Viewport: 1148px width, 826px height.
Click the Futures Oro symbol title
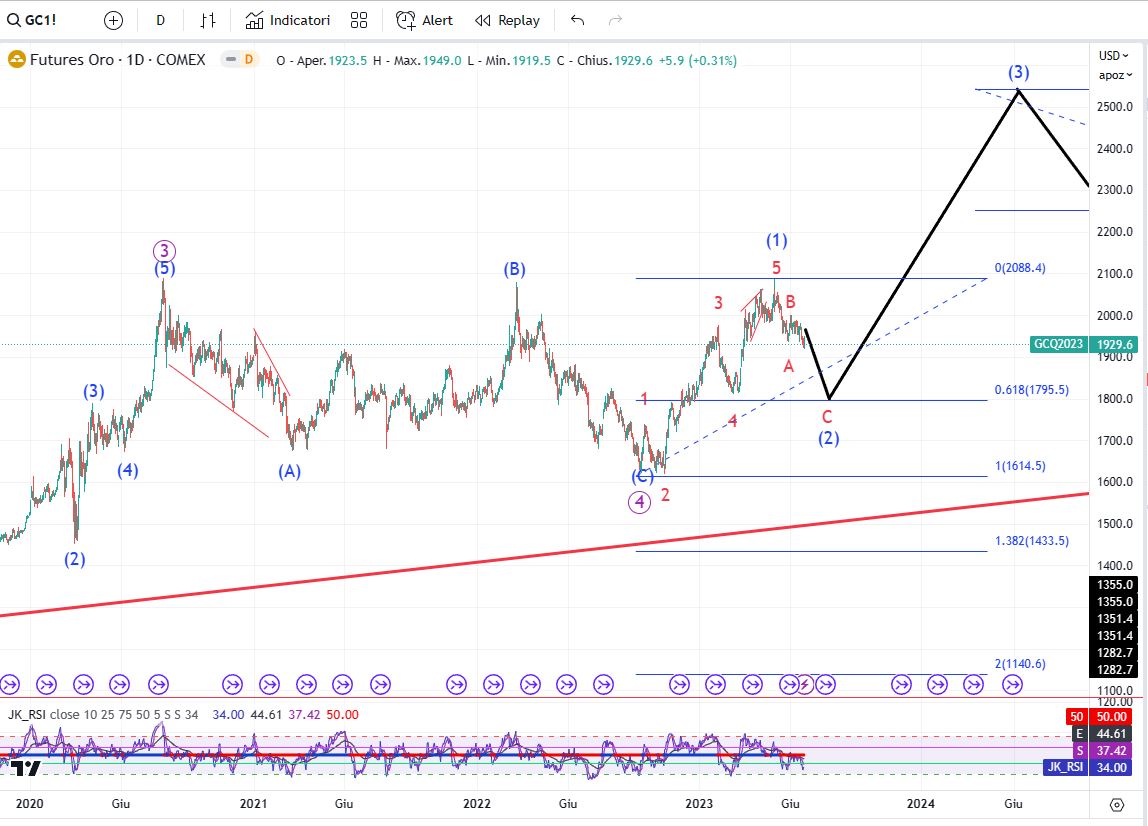(117, 60)
